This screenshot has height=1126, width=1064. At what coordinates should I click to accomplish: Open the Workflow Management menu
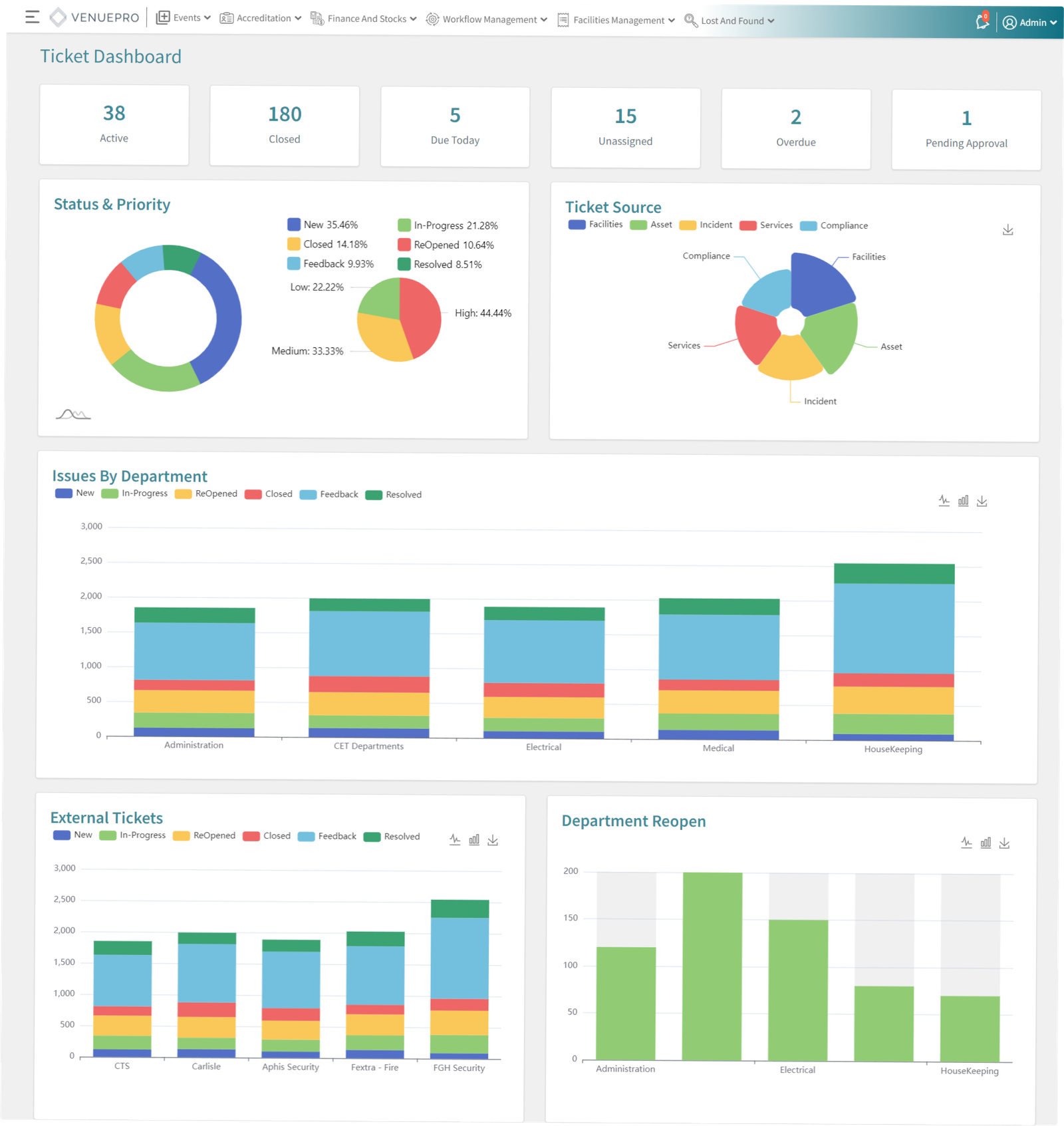(x=487, y=19)
